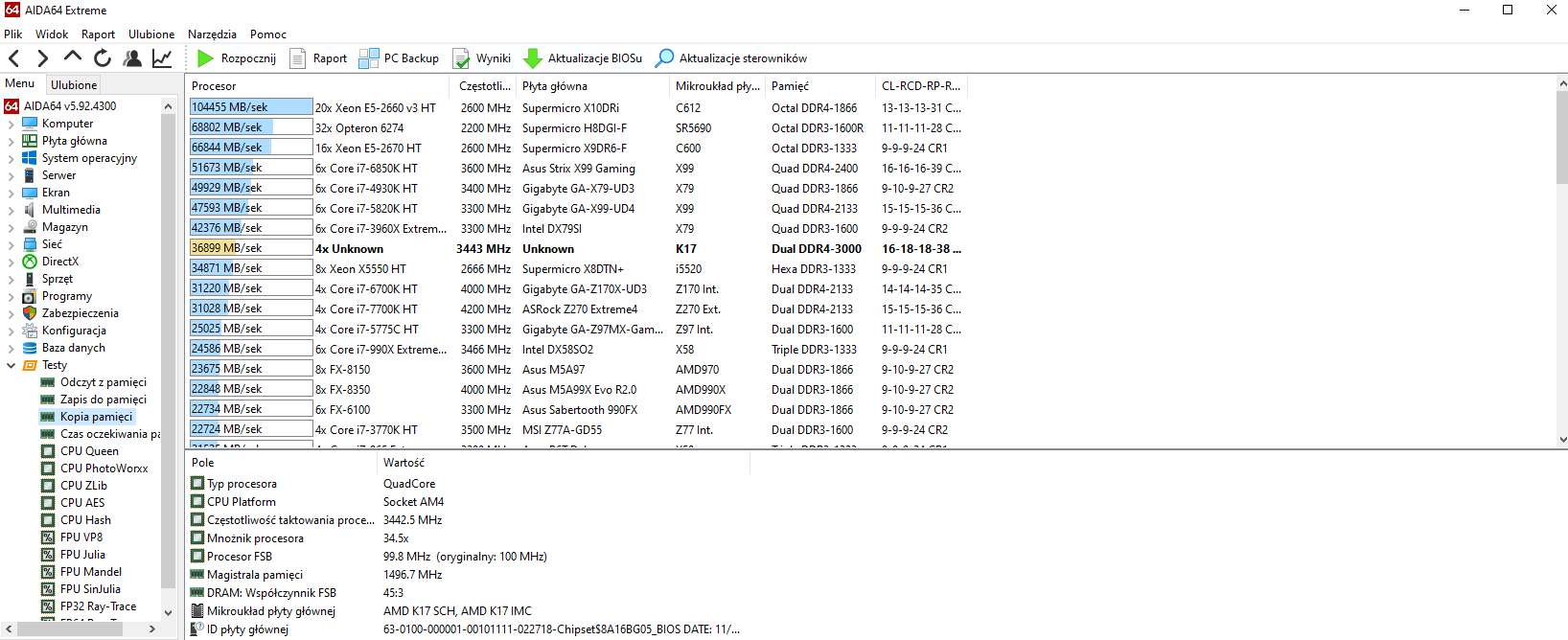The width and height of the screenshot is (1568, 640).
Task: Open the FP32 Ray-Trace benchmark icon
Action: [x=48, y=606]
